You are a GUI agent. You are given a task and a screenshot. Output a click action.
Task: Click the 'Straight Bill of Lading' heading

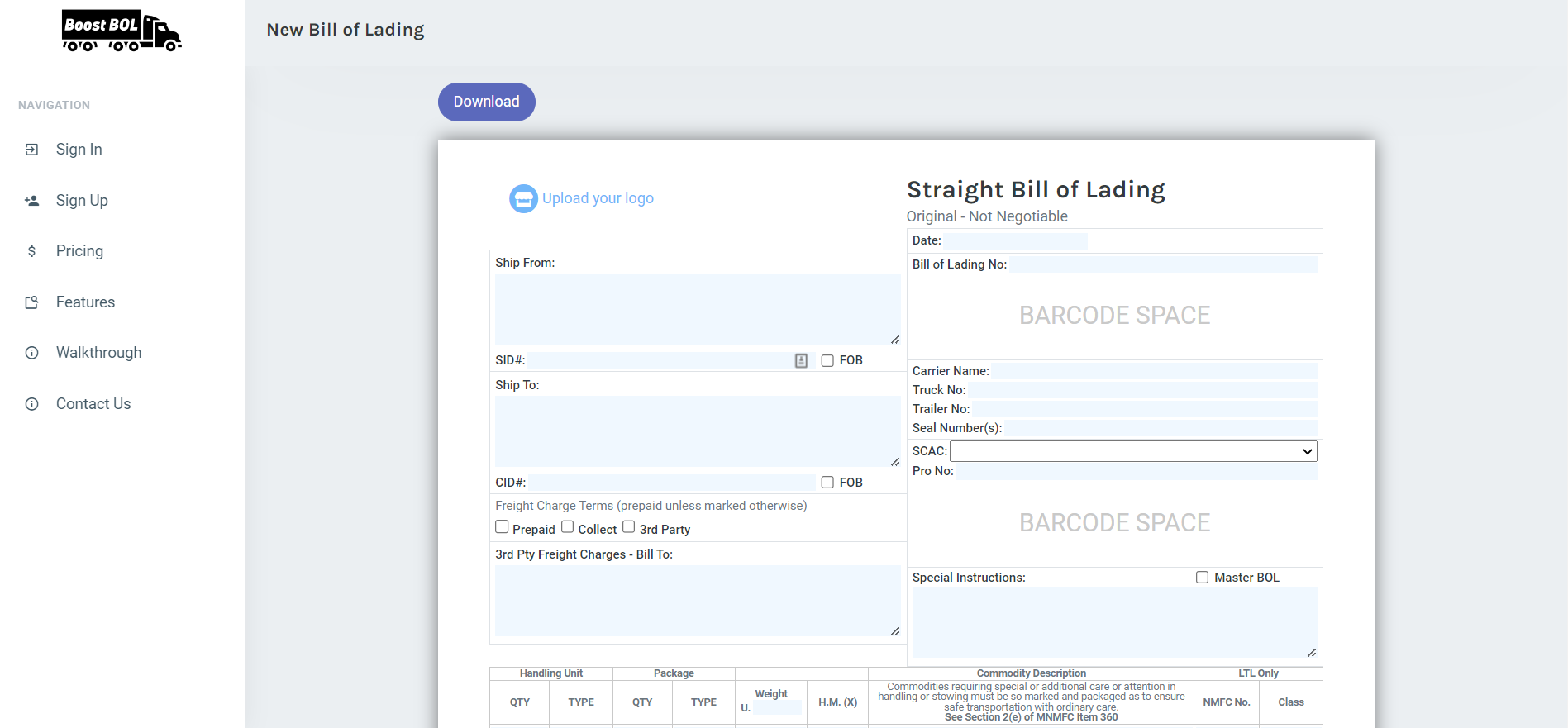[1036, 190]
